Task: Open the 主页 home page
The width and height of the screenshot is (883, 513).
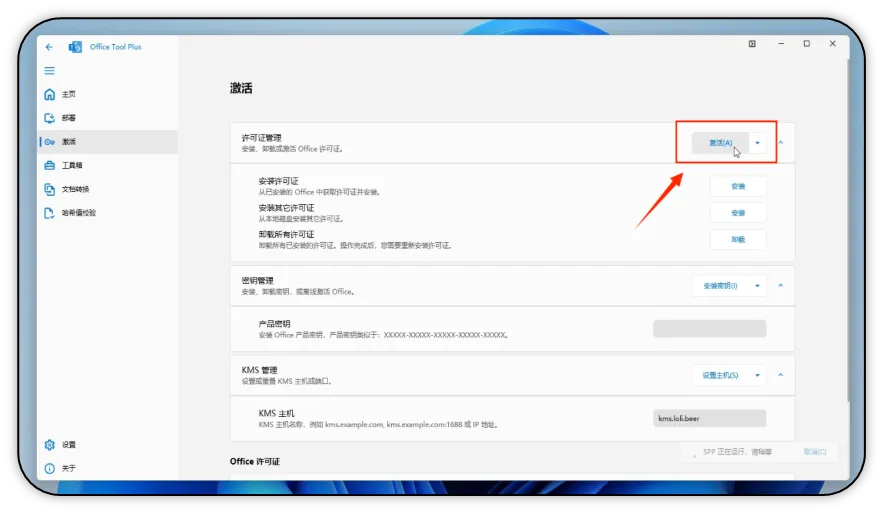Action: [108, 95]
